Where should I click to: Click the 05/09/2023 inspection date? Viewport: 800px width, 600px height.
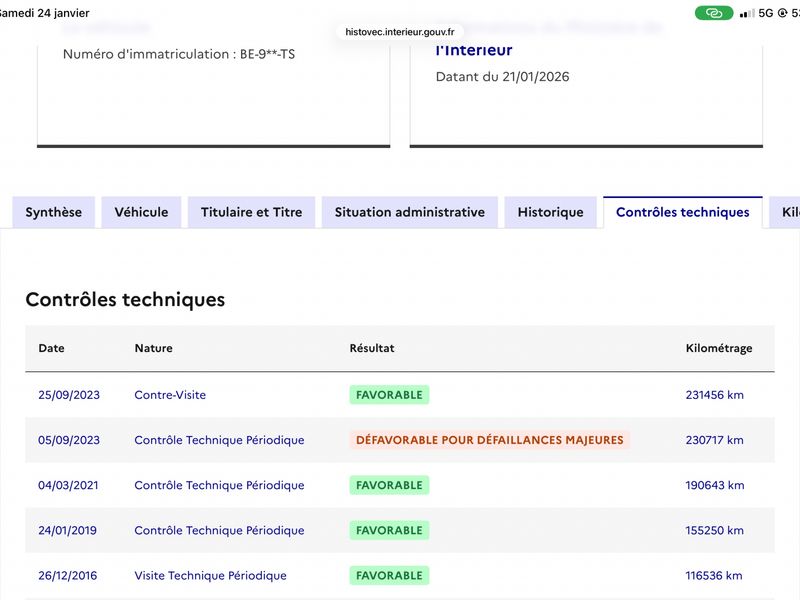tap(69, 440)
